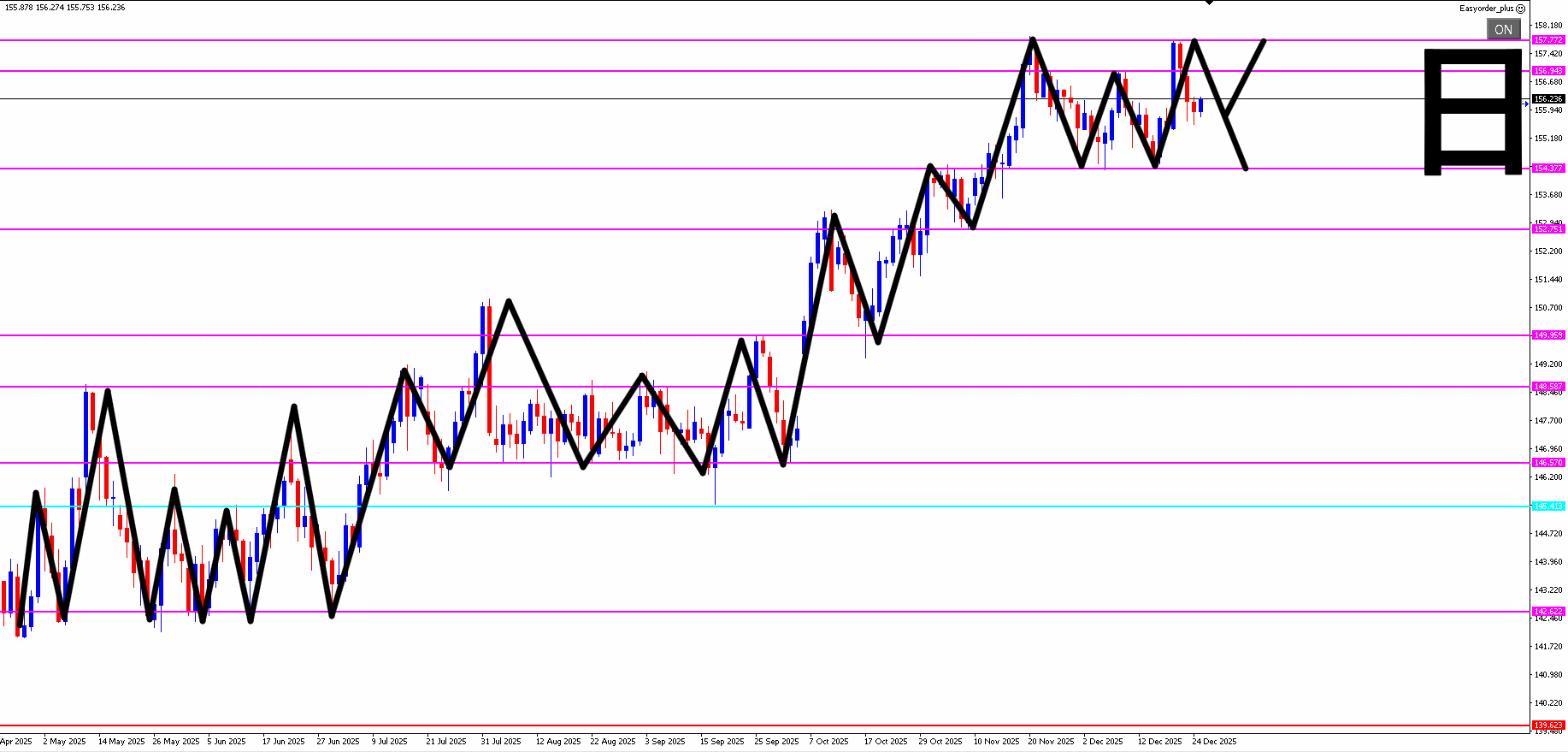1568x752 pixels.
Task: Click the 158.180 price scale value
Action: pyautogui.click(x=1548, y=26)
